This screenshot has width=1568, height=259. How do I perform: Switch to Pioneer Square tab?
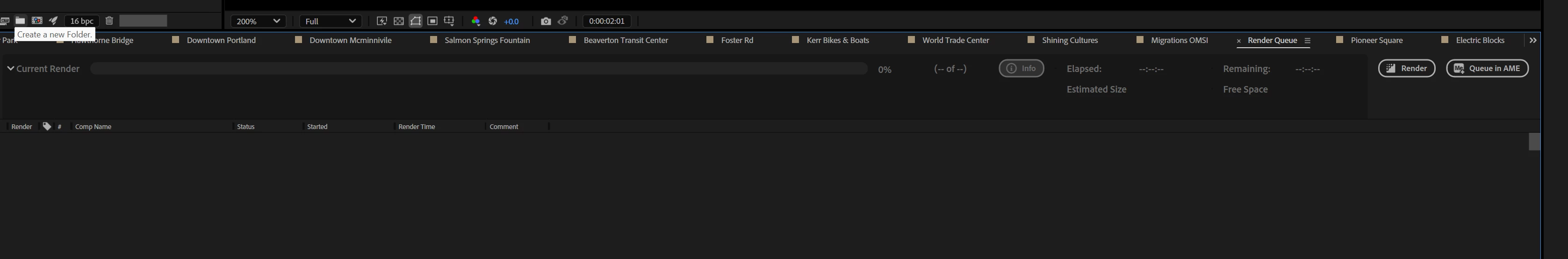(1377, 40)
